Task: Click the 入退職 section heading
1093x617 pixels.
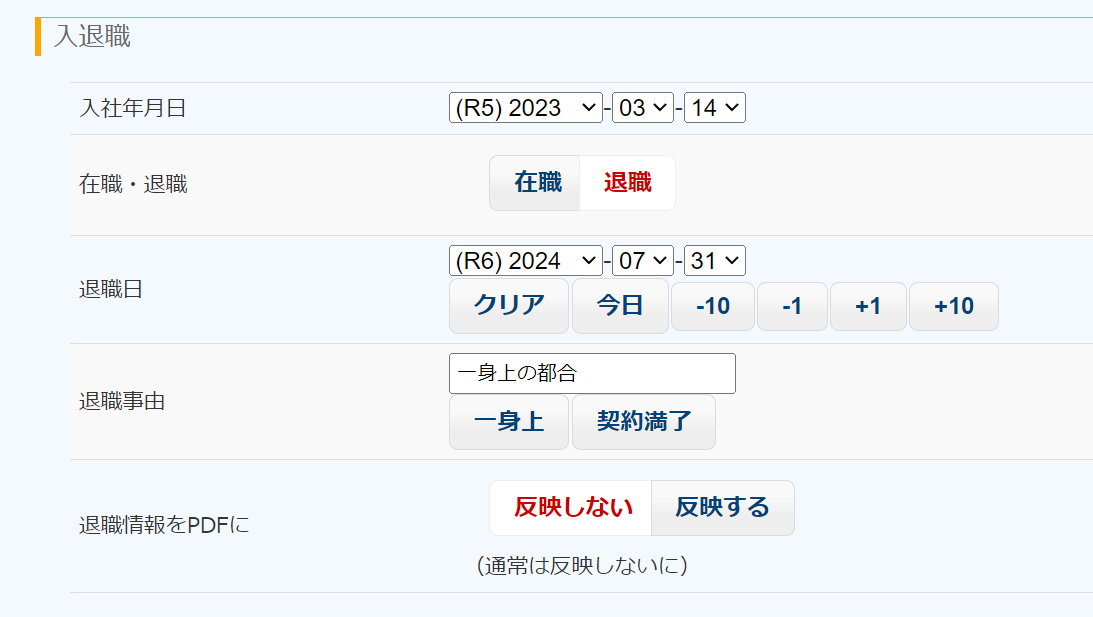Action: 92,37
